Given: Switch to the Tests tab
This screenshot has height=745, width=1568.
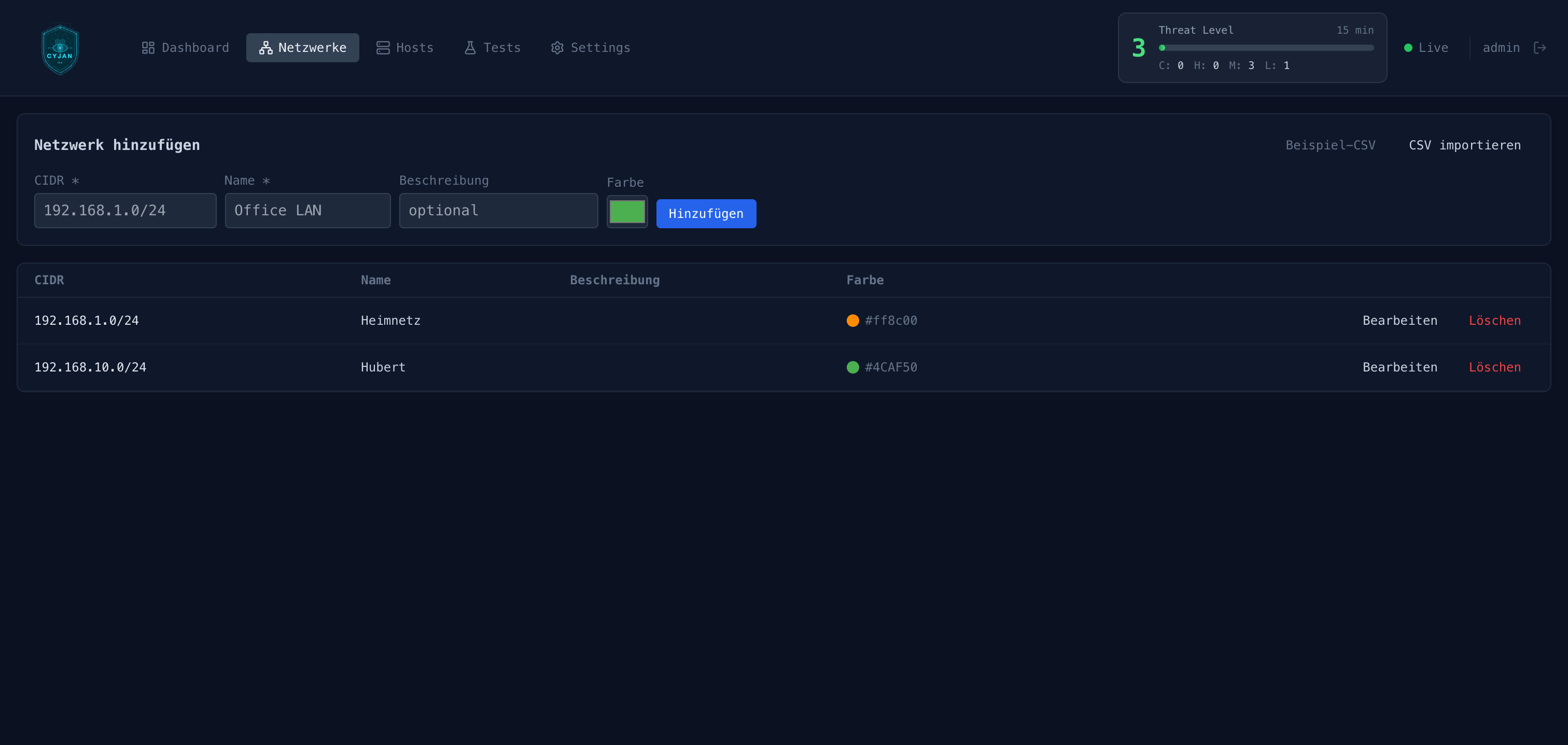Looking at the screenshot, I should pyautogui.click(x=493, y=48).
